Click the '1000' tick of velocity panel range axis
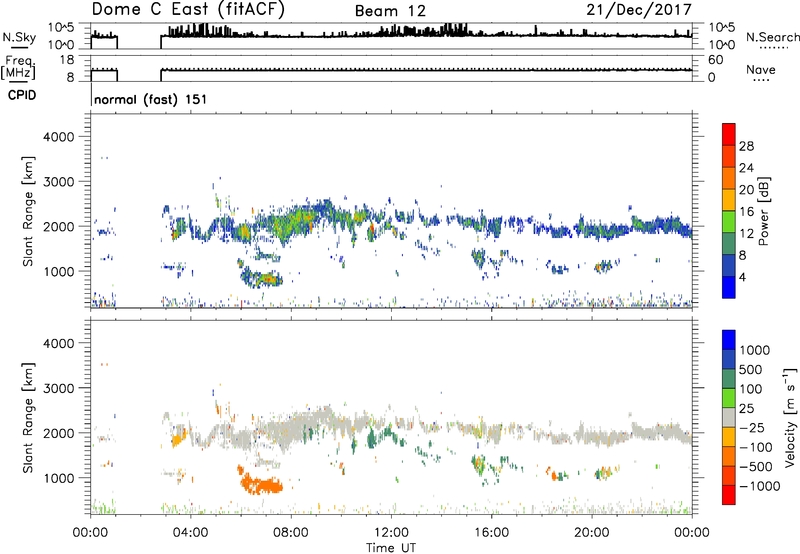This screenshot has height=554, width=800. click(58, 478)
